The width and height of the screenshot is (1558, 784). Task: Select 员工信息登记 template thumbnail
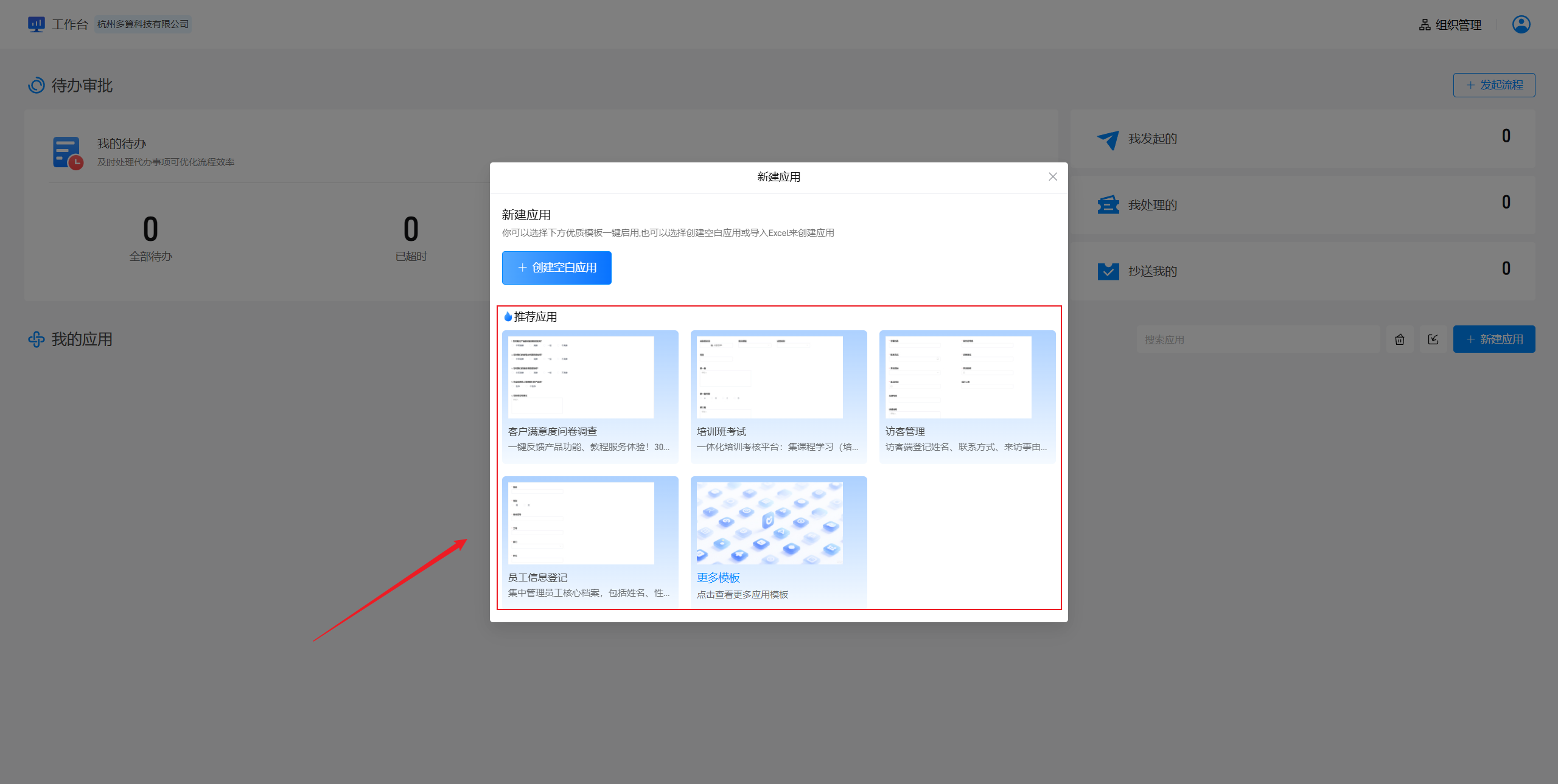[x=581, y=523]
